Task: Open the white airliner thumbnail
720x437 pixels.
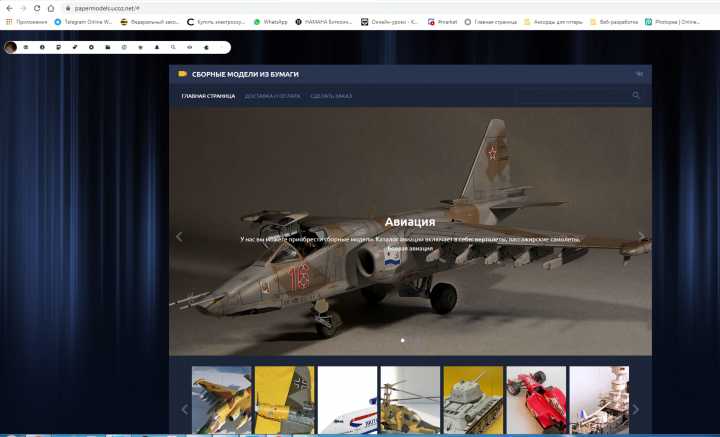Action: pyautogui.click(x=347, y=400)
